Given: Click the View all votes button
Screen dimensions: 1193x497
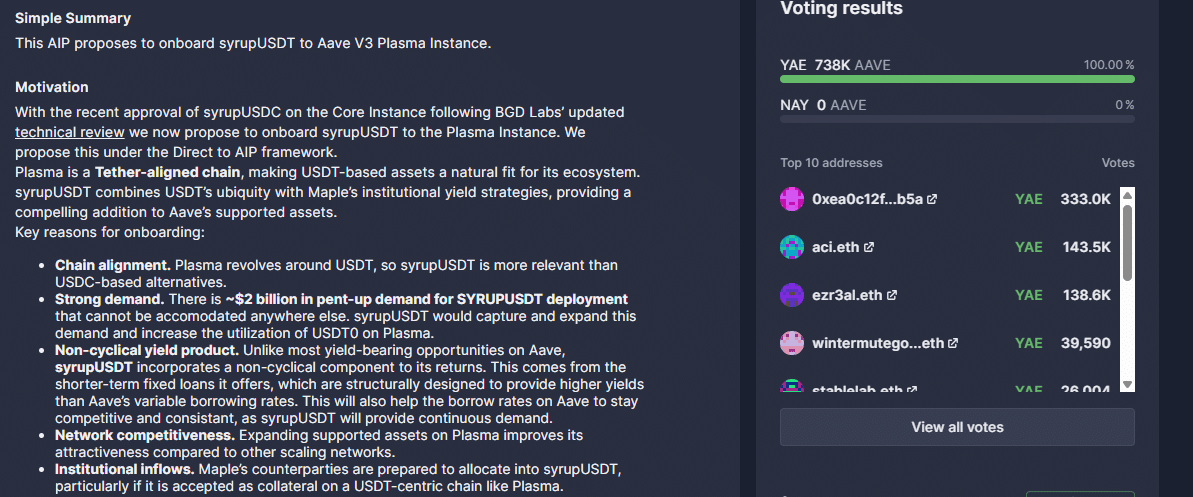Looking at the screenshot, I should [957, 427].
